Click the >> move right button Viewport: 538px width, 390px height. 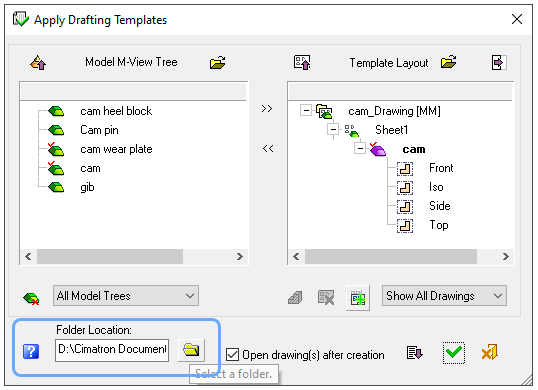267,109
